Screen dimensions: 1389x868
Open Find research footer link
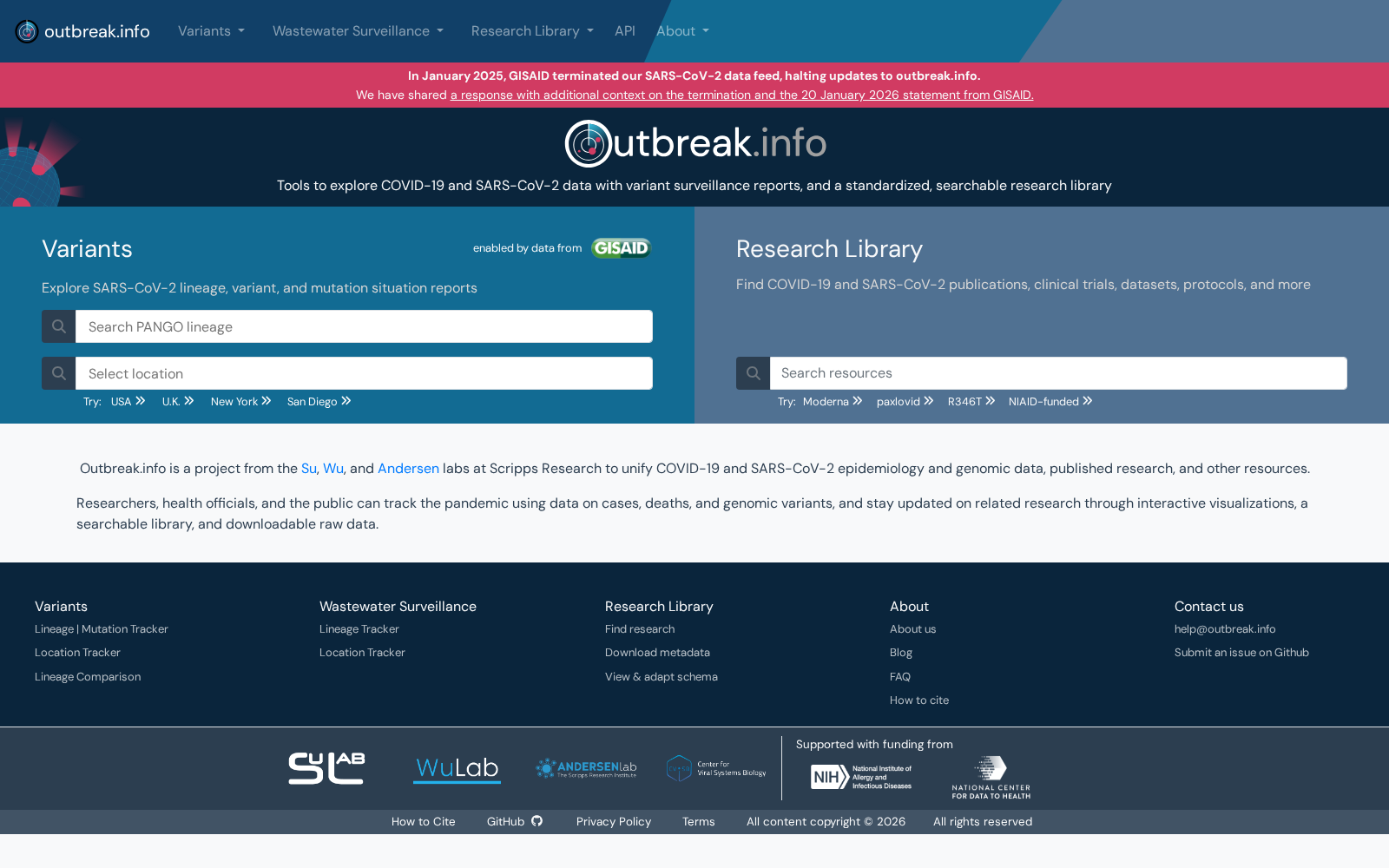[640, 629]
